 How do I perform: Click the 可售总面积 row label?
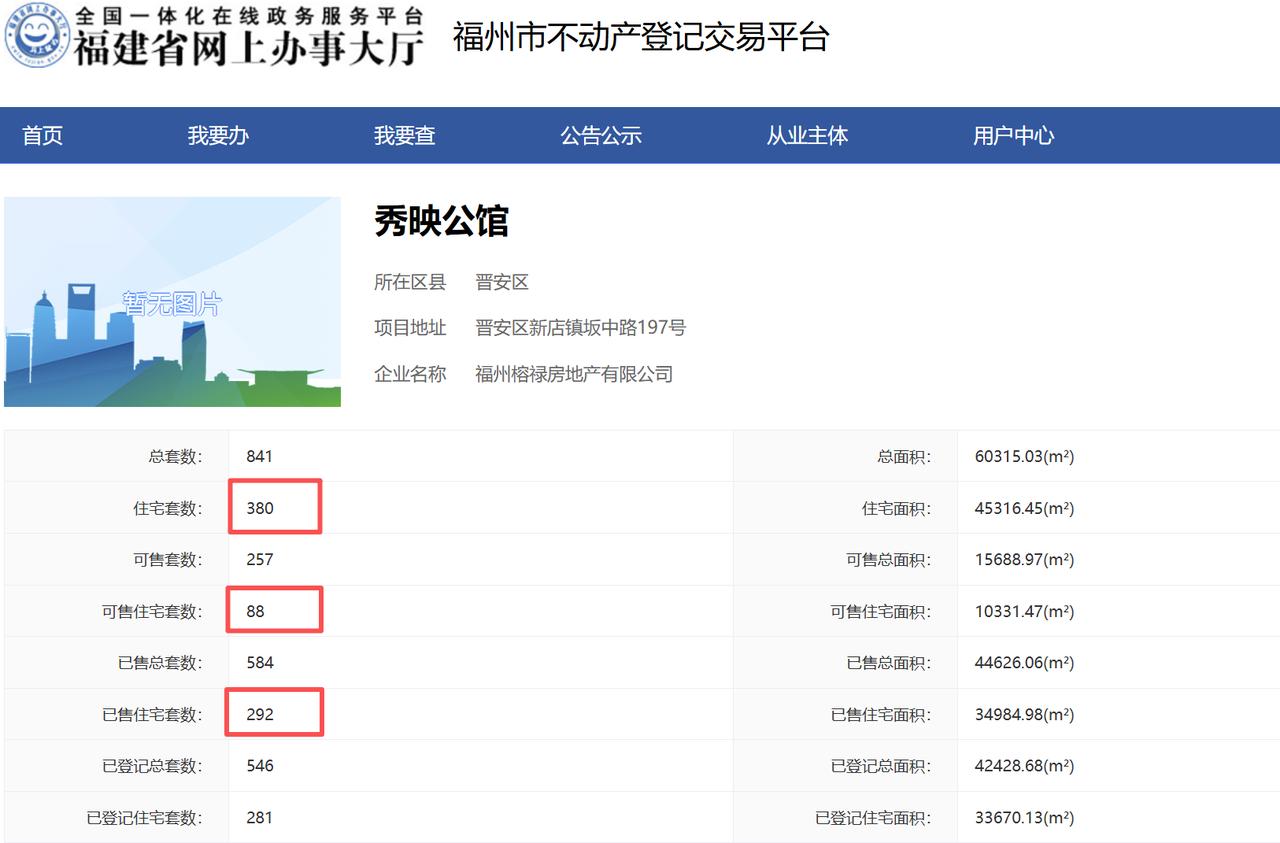888,559
